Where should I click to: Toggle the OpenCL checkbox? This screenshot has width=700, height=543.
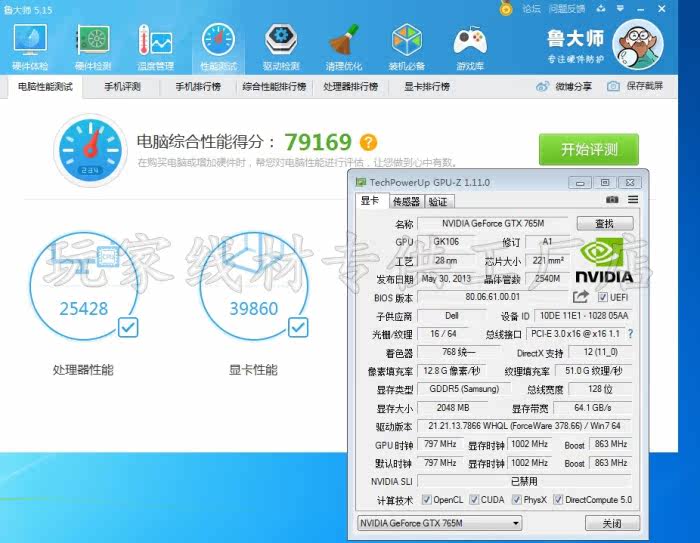tap(427, 500)
